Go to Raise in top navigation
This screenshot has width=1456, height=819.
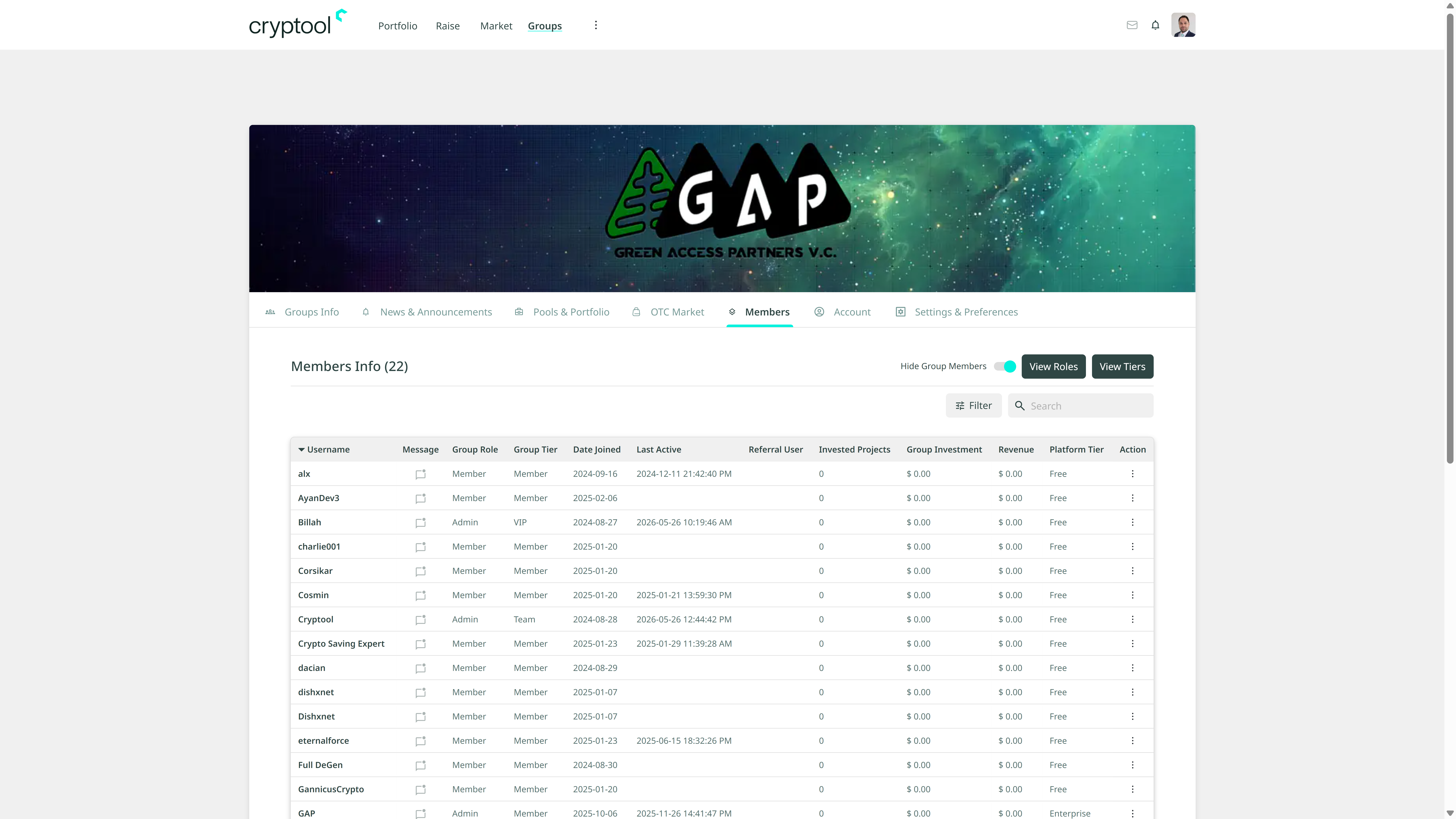tap(448, 26)
